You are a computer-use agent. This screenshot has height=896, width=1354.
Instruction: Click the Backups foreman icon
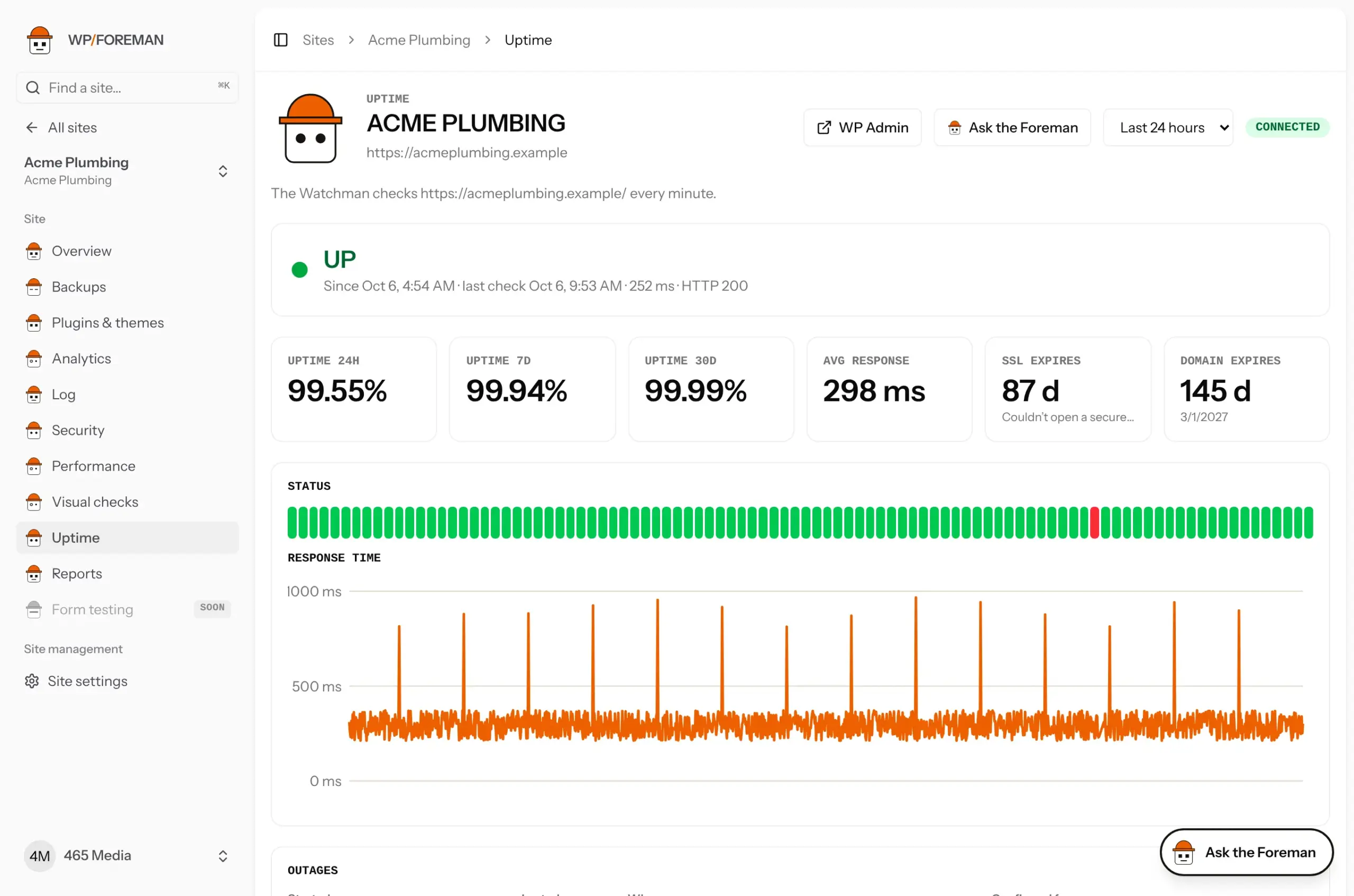(34, 287)
